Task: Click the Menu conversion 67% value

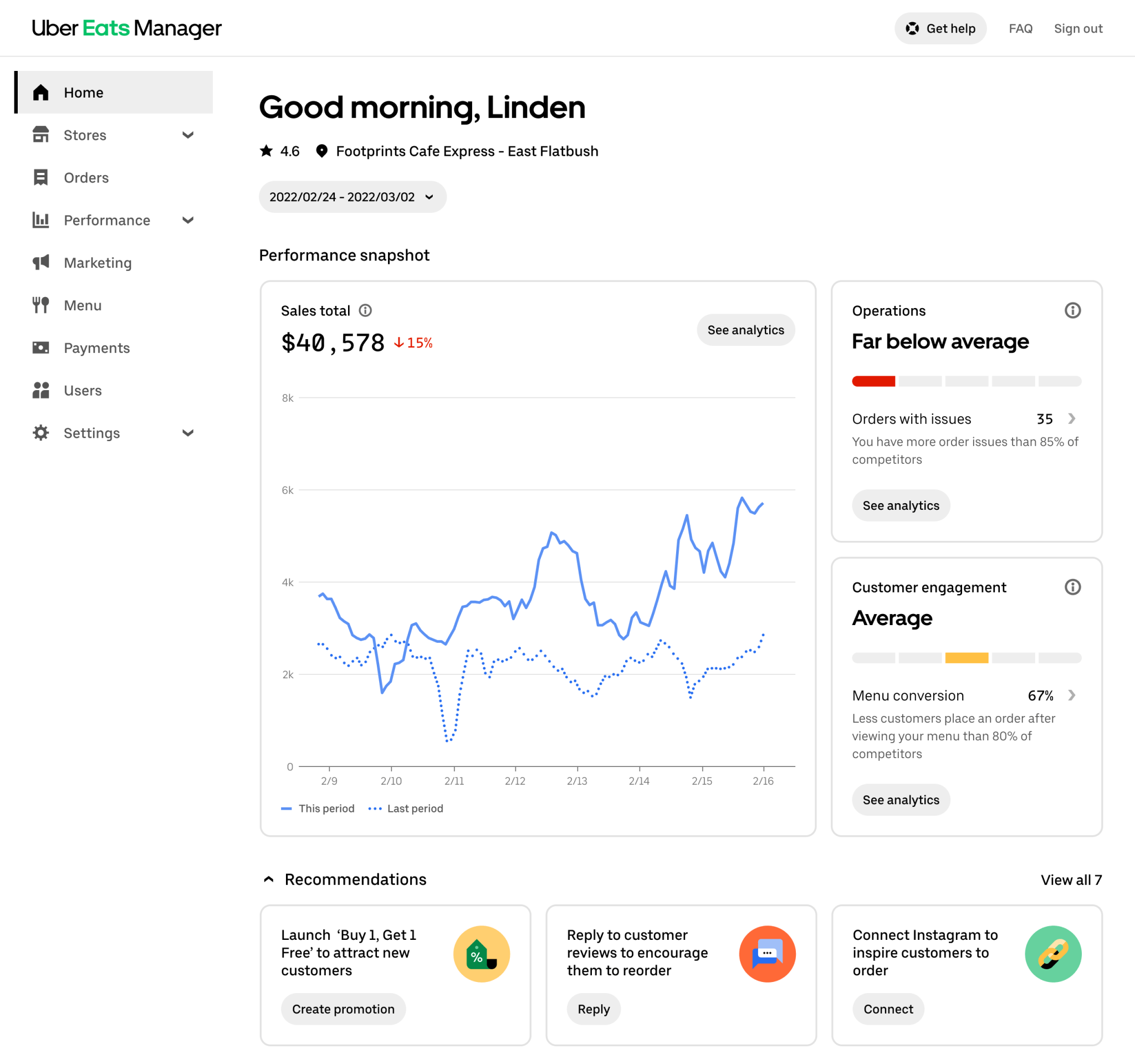Action: (1041, 696)
